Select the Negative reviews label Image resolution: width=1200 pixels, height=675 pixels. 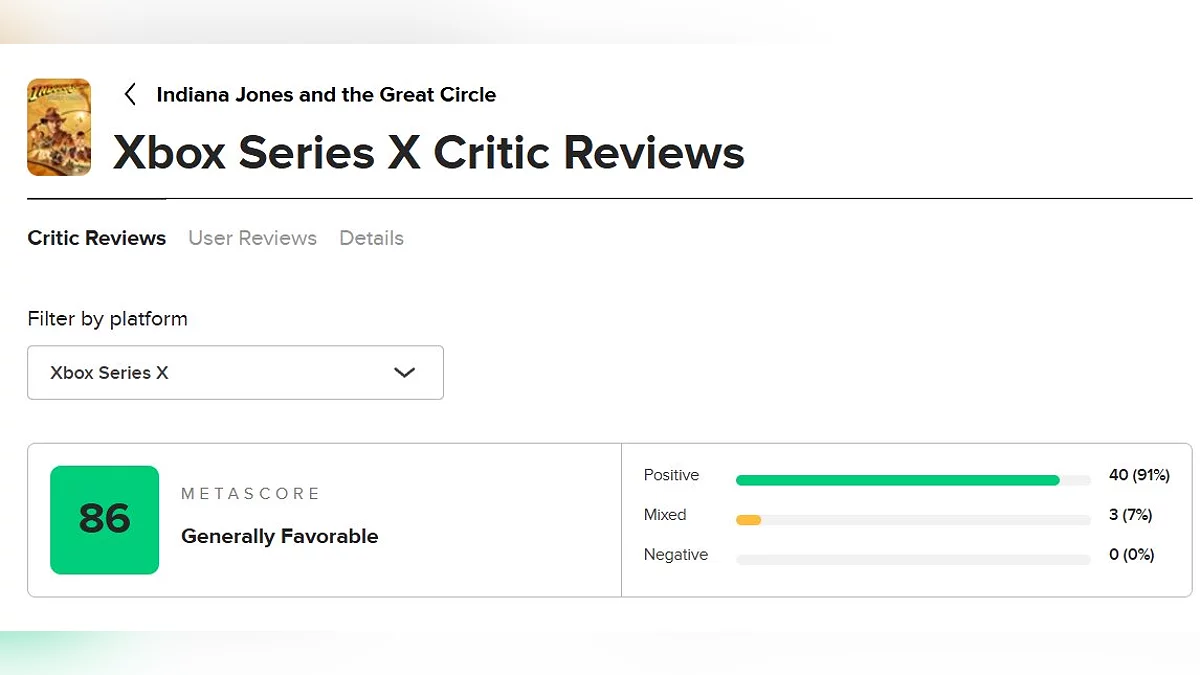click(676, 555)
